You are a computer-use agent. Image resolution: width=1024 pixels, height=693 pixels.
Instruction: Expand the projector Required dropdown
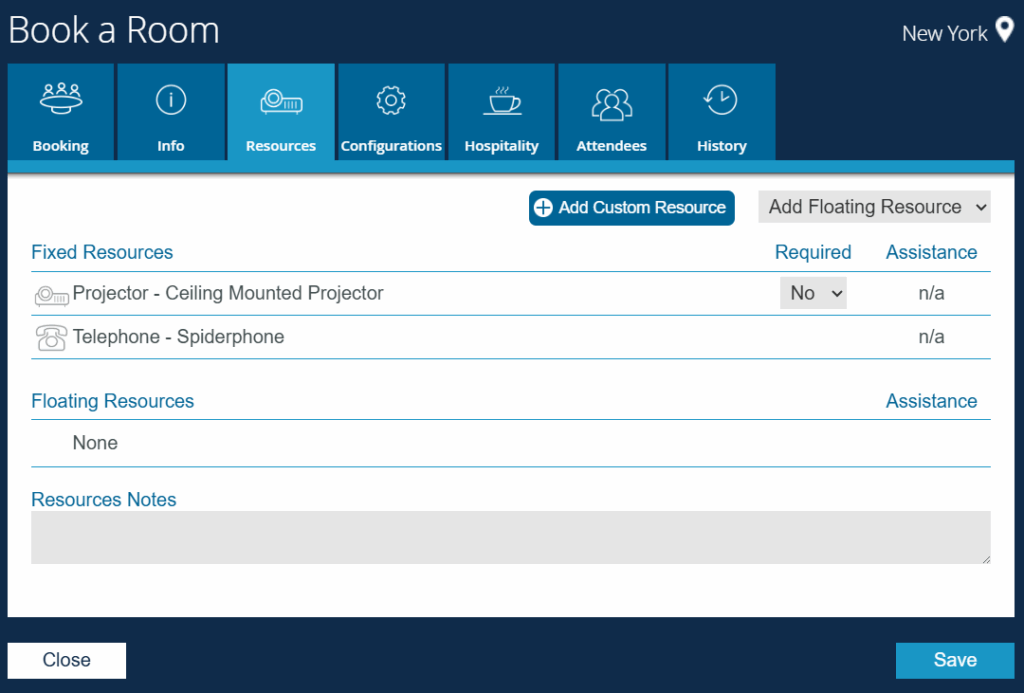coord(813,293)
